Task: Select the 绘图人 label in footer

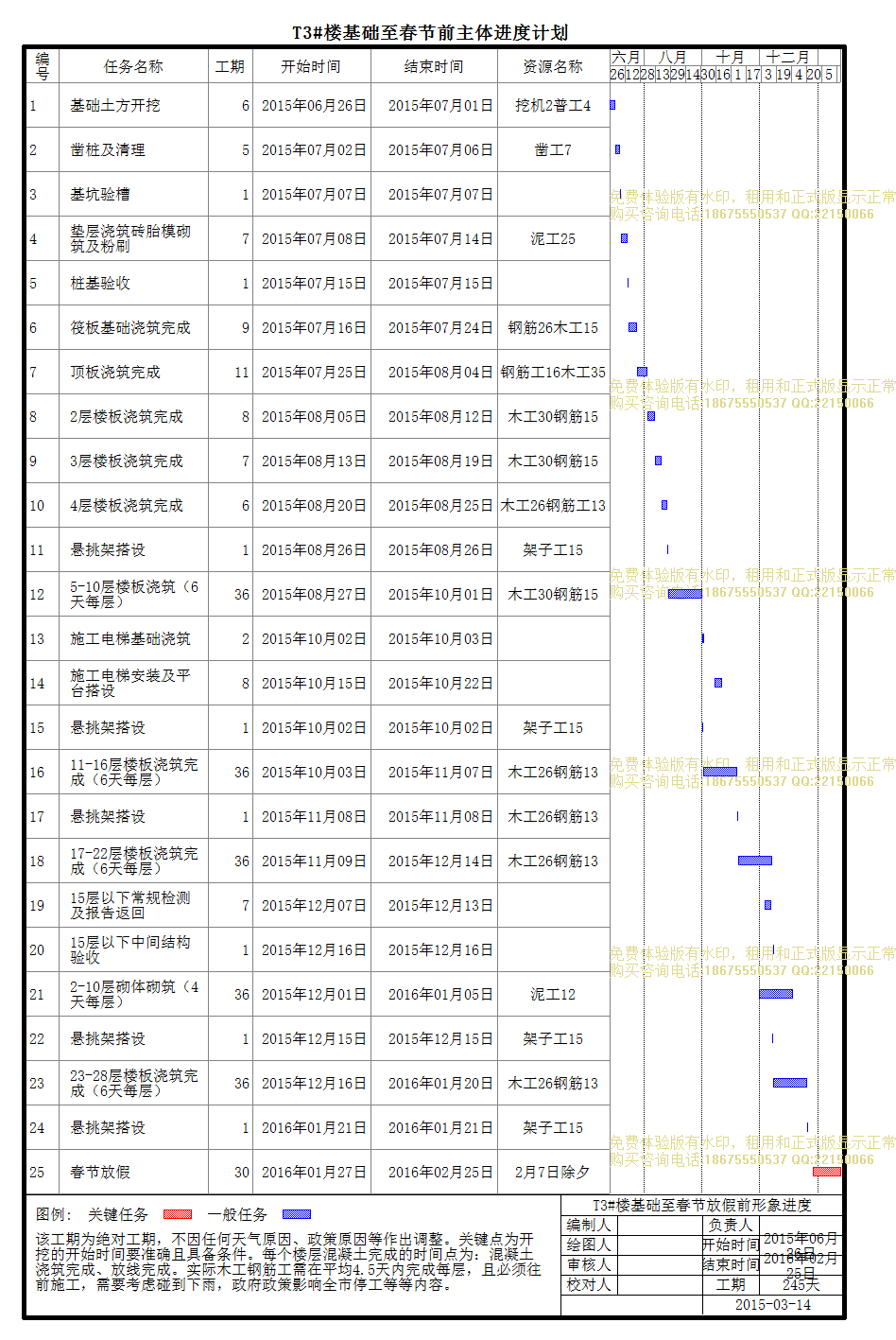Action: coord(589,1244)
